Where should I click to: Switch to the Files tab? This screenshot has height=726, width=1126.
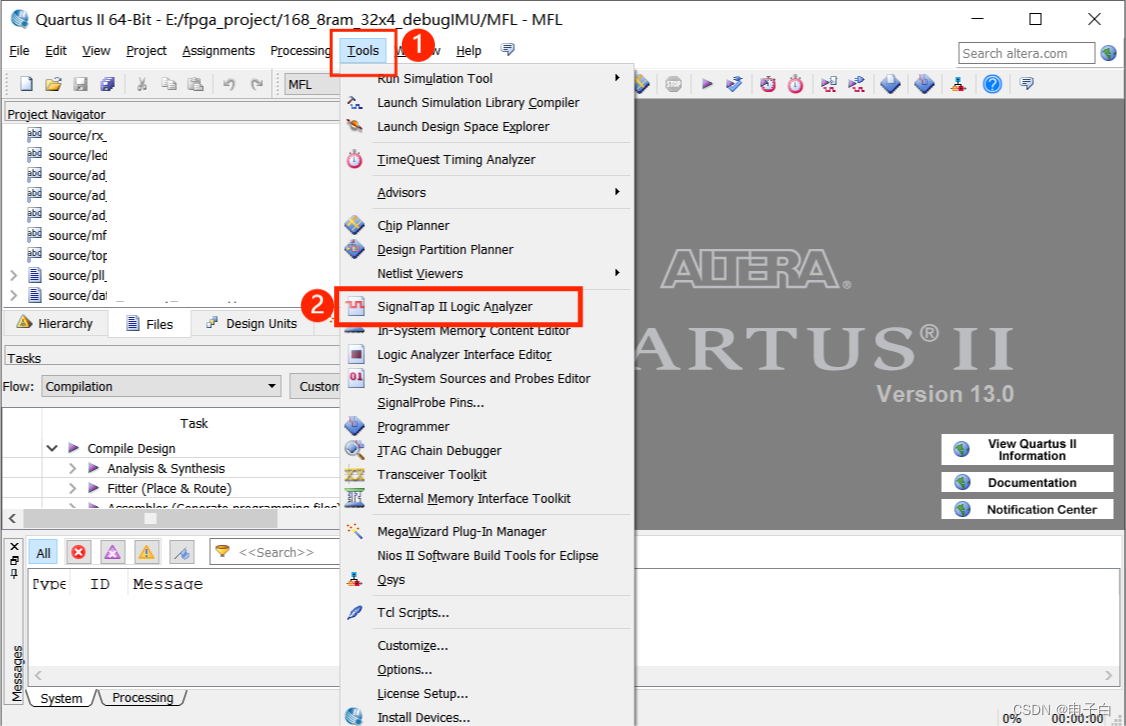pyautogui.click(x=149, y=324)
